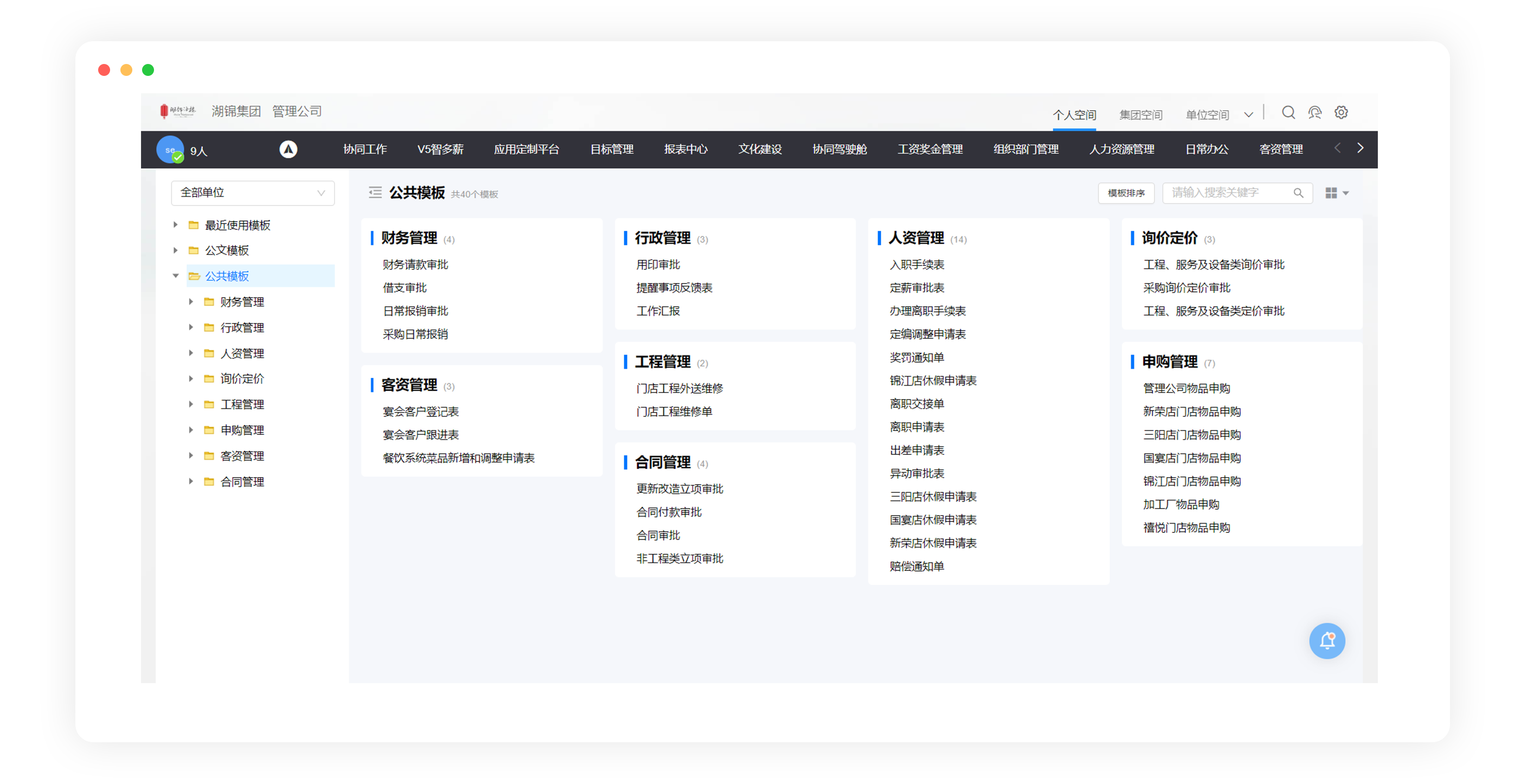1527x784 pixels.
Task: Expand the 最近使用模板 tree folder
Action: click(176, 224)
